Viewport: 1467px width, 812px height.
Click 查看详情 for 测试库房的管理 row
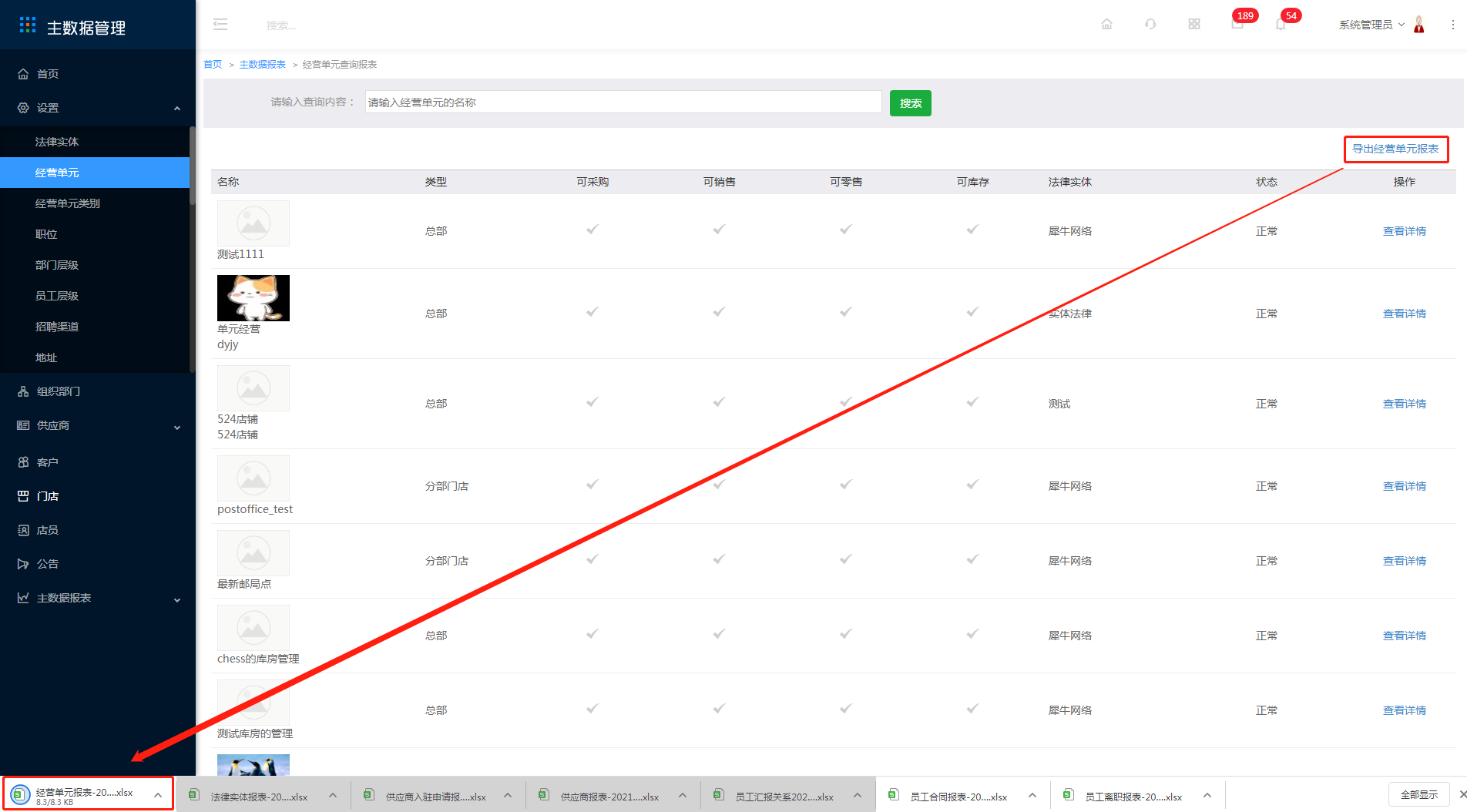point(1404,710)
